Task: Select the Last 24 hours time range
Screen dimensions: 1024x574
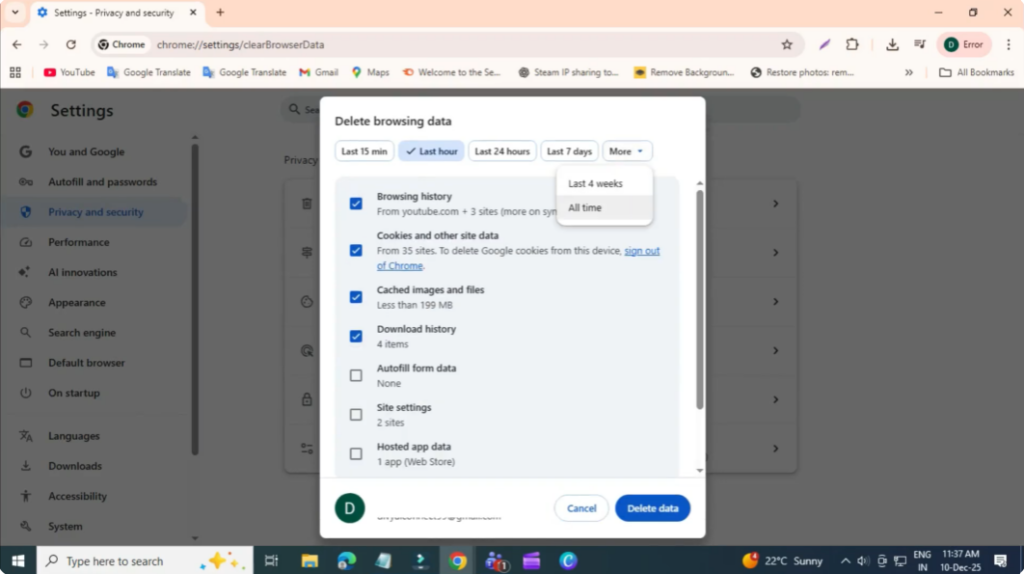Action: [x=502, y=151]
